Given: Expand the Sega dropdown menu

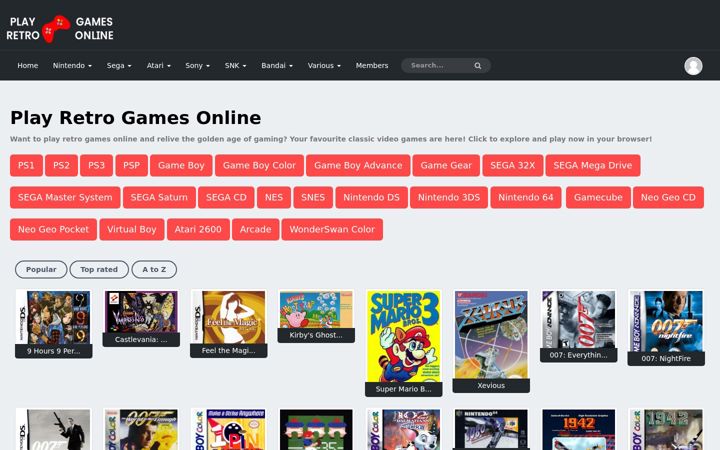Looking at the screenshot, I should pos(119,66).
